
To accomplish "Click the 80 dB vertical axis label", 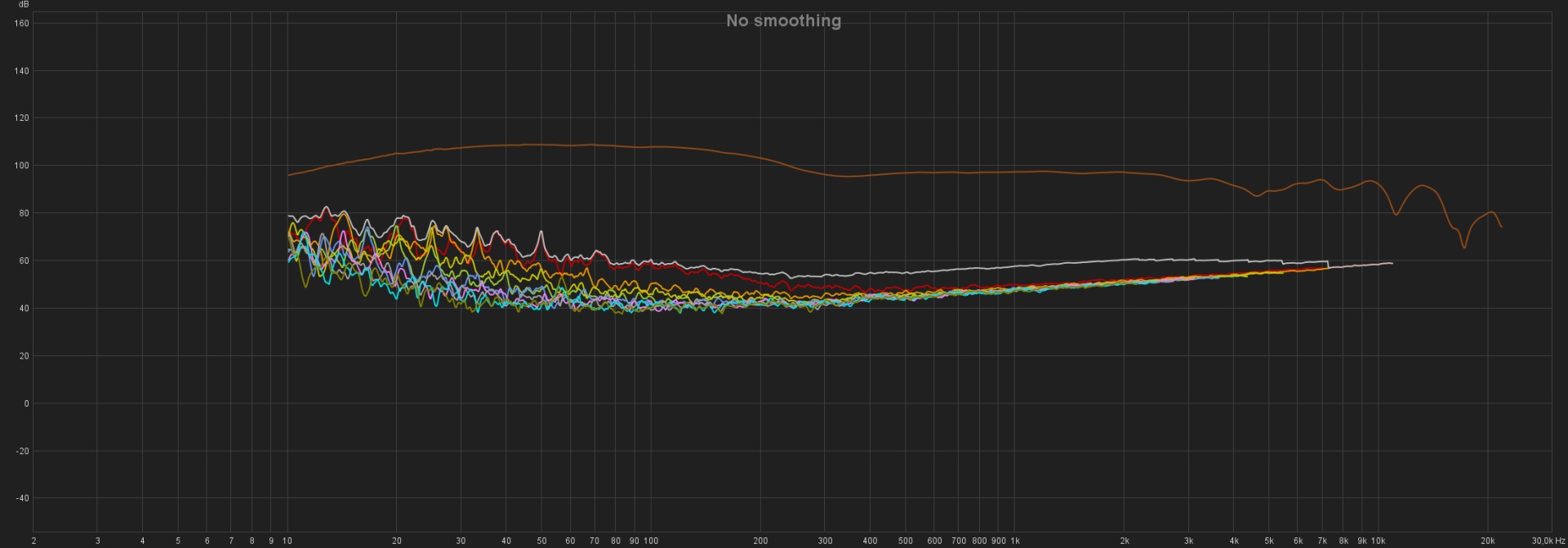I will (24, 213).
